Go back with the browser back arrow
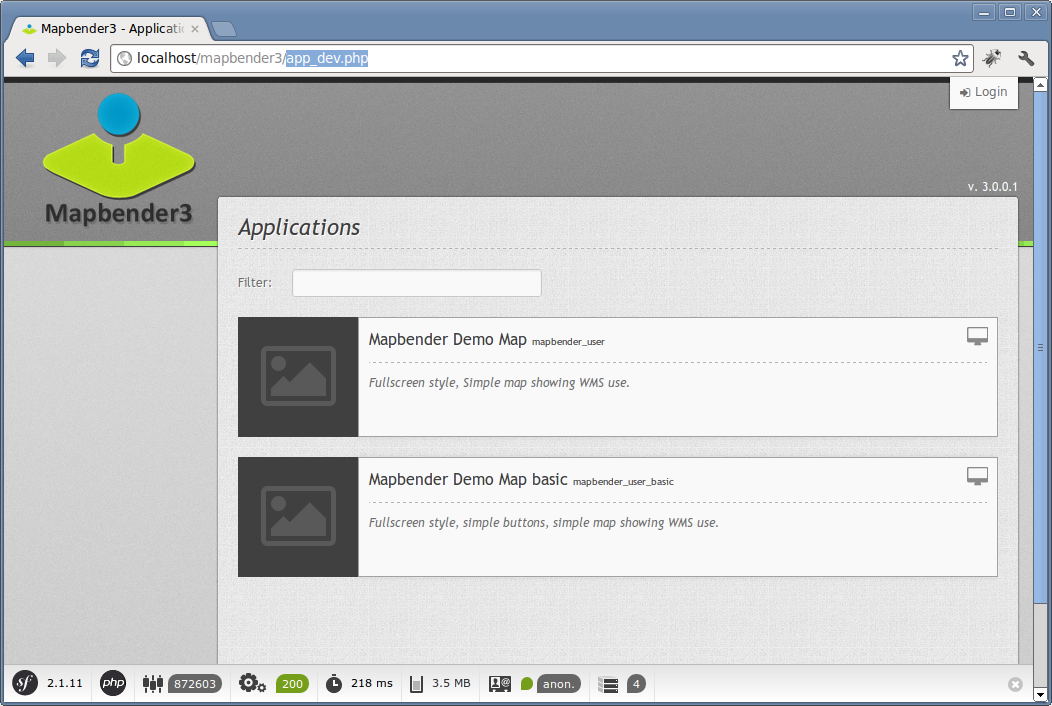 [x=25, y=58]
